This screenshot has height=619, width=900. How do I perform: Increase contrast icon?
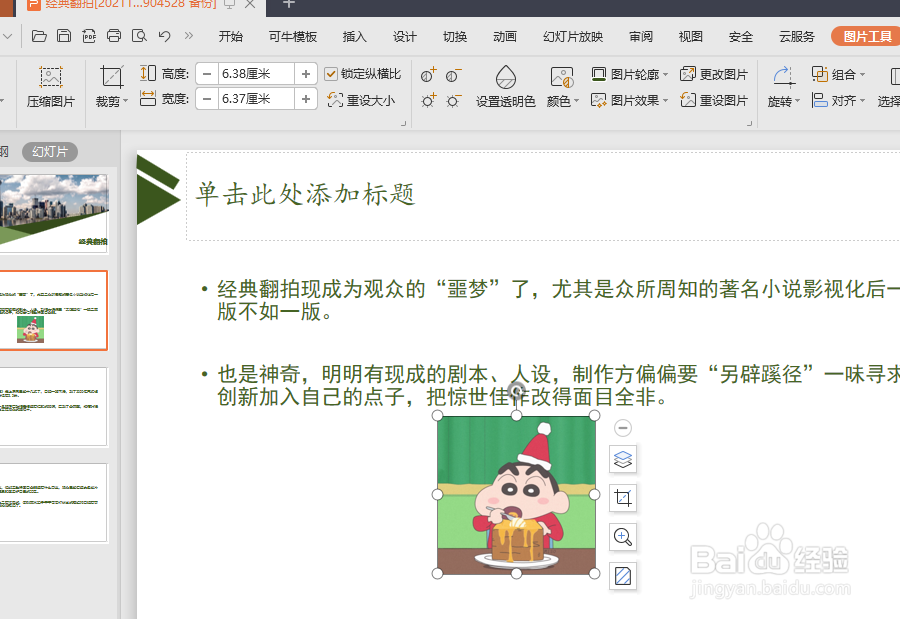429,75
